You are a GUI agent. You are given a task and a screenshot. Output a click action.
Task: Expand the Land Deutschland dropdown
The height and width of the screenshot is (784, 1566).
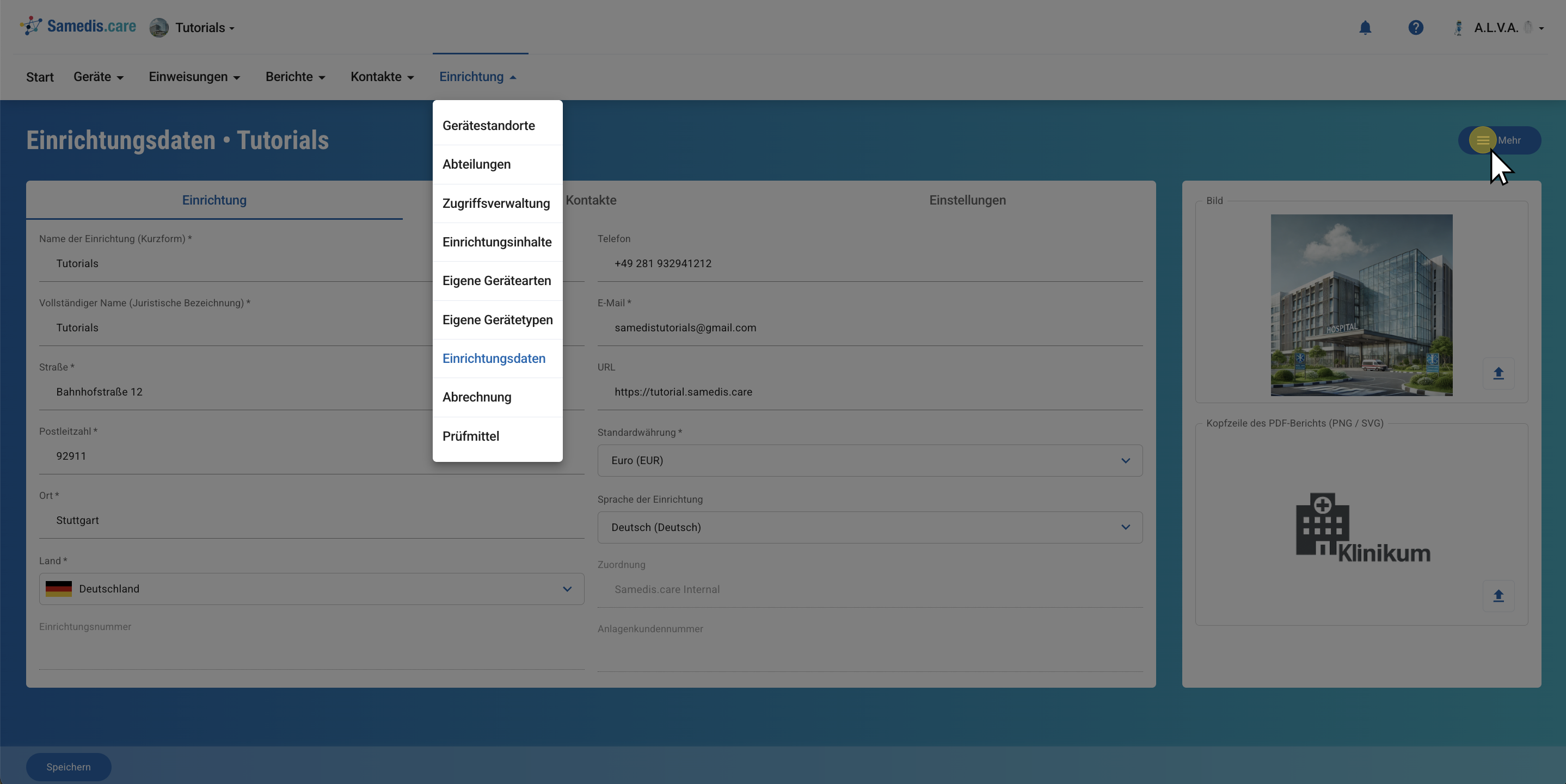tap(311, 589)
